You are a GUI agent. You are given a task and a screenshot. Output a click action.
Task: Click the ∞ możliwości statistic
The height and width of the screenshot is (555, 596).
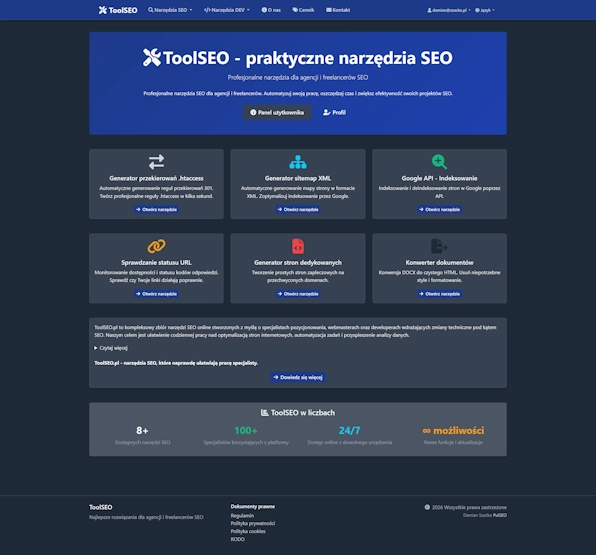click(x=453, y=431)
